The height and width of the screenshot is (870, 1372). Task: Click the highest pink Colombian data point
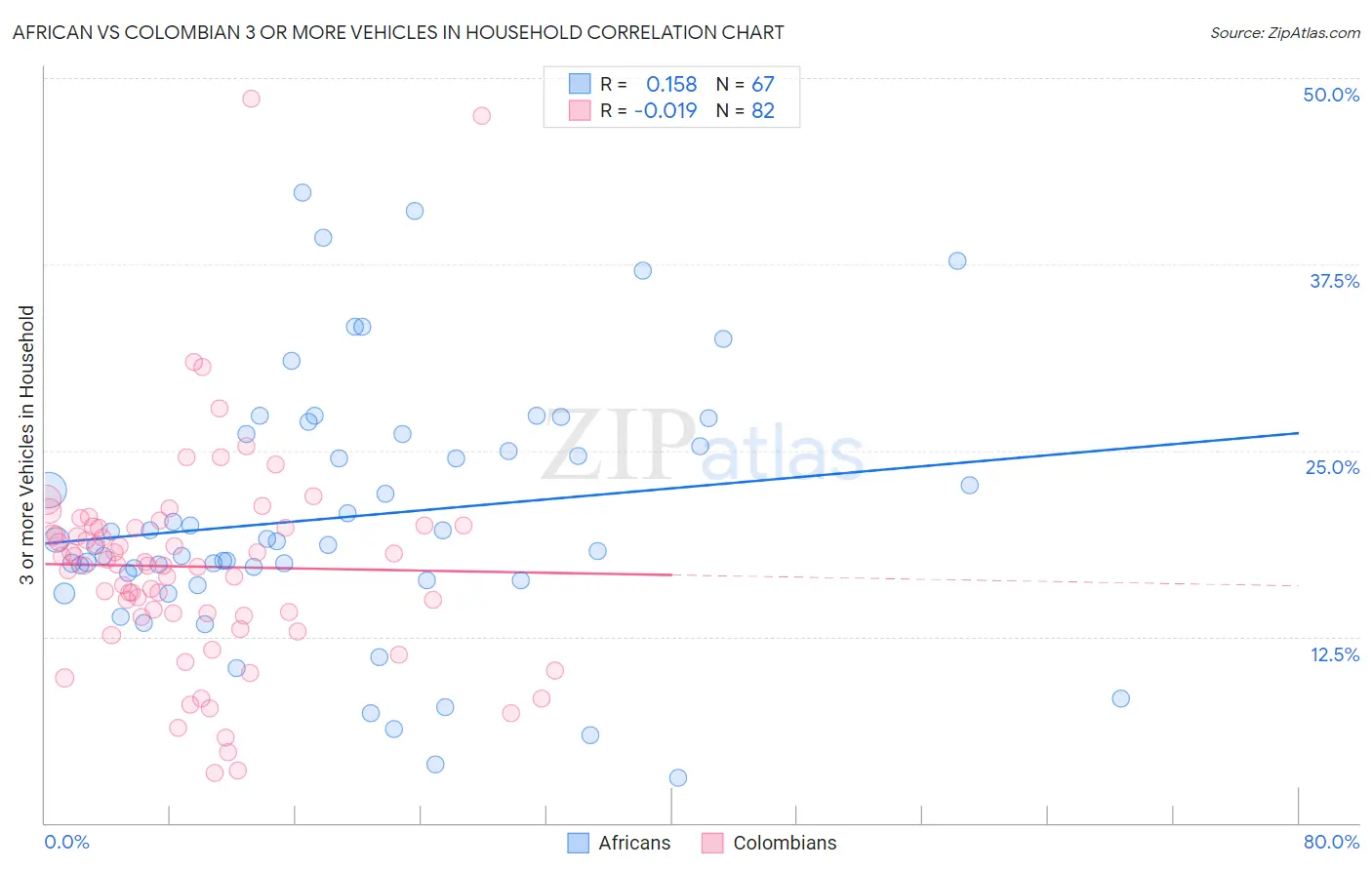point(251,99)
